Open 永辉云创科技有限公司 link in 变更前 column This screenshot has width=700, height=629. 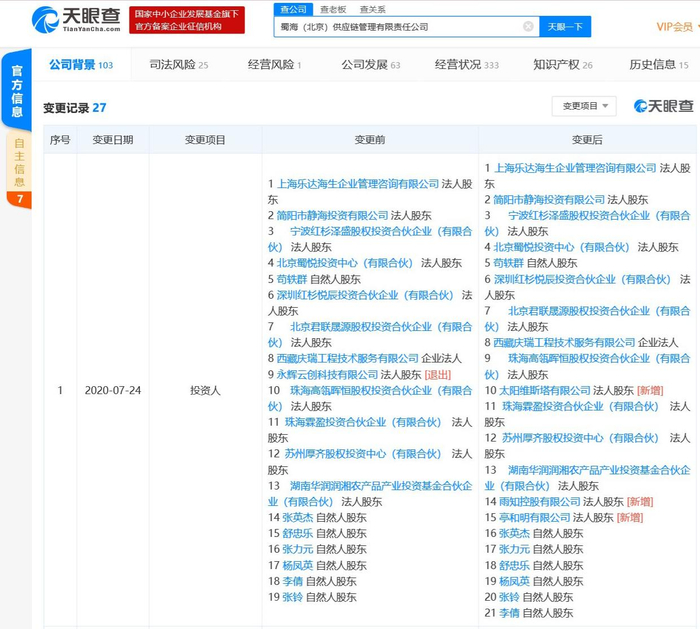(328, 375)
